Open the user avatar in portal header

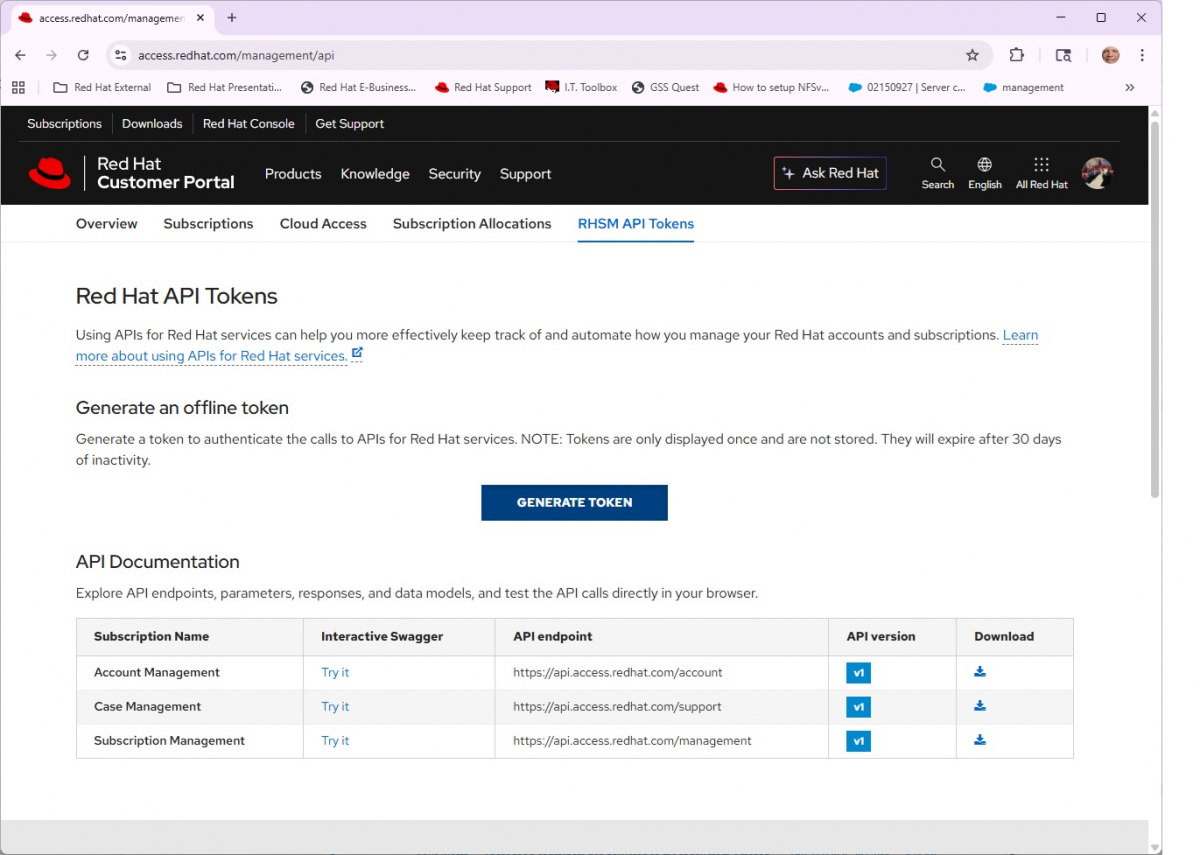(x=1097, y=173)
